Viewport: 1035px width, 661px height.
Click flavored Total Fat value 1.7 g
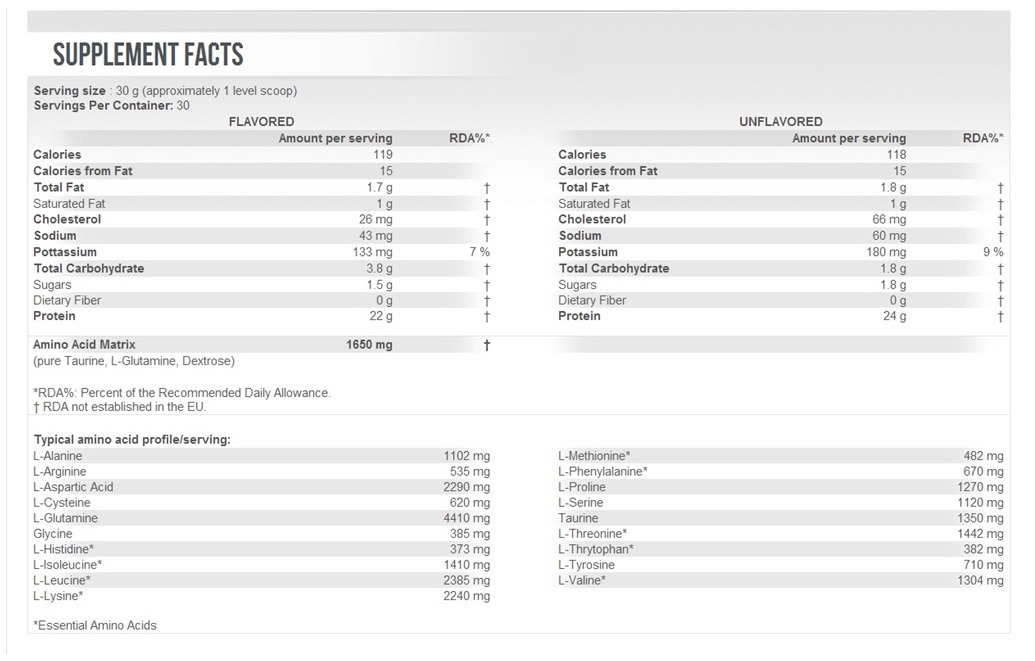click(x=379, y=188)
